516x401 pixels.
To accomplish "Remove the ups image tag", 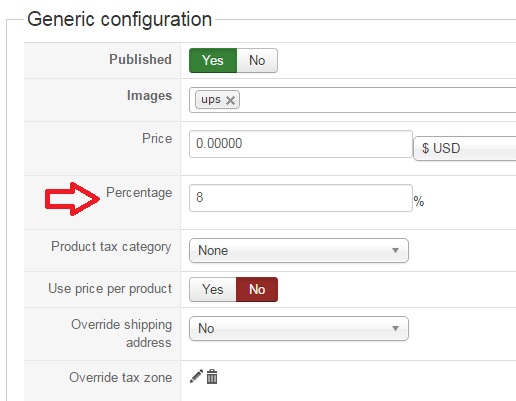I will (230, 100).
